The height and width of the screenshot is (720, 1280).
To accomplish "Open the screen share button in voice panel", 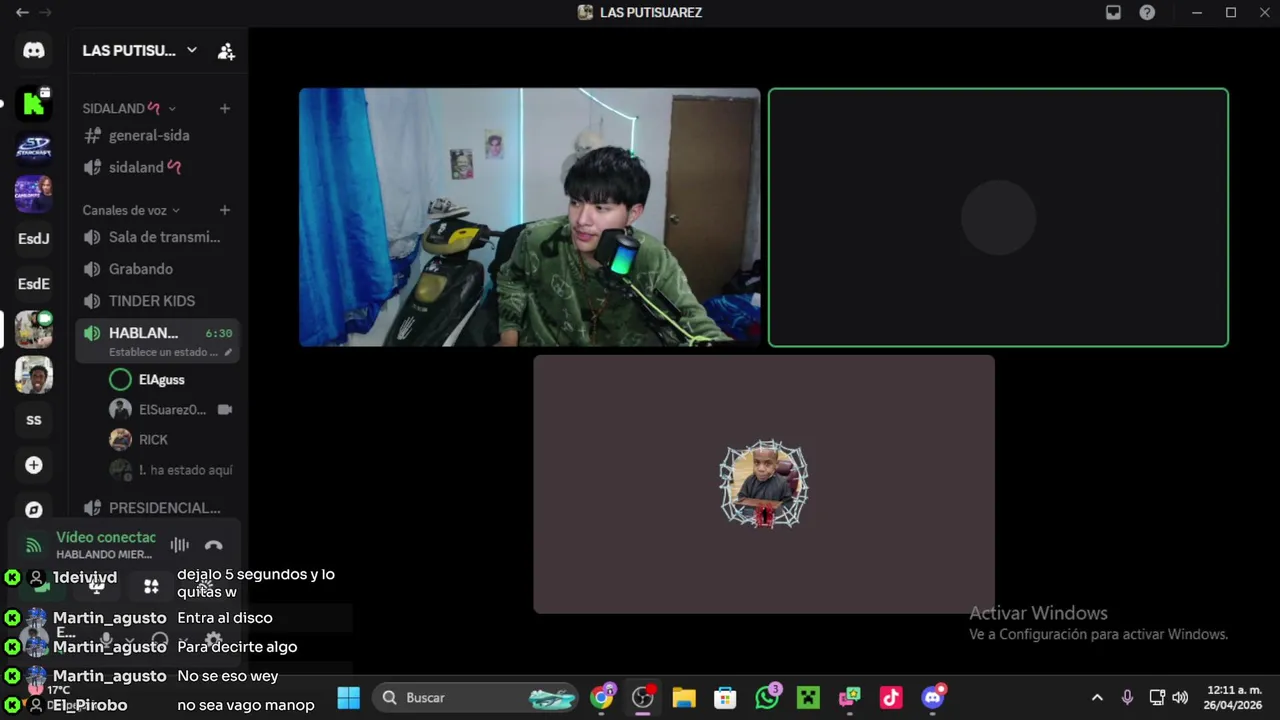I will (96, 587).
